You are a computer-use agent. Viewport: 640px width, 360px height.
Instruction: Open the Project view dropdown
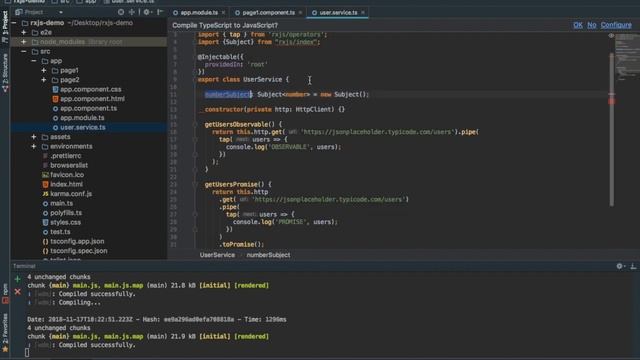tap(61, 12)
